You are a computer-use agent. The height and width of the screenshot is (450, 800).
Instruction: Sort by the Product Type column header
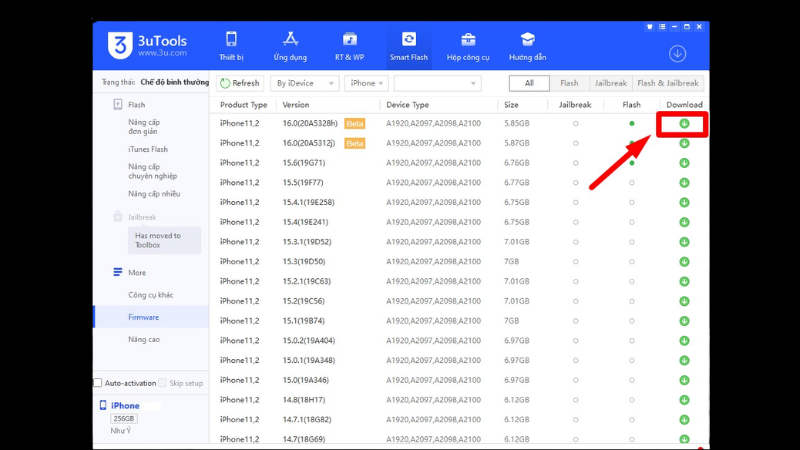point(243,105)
